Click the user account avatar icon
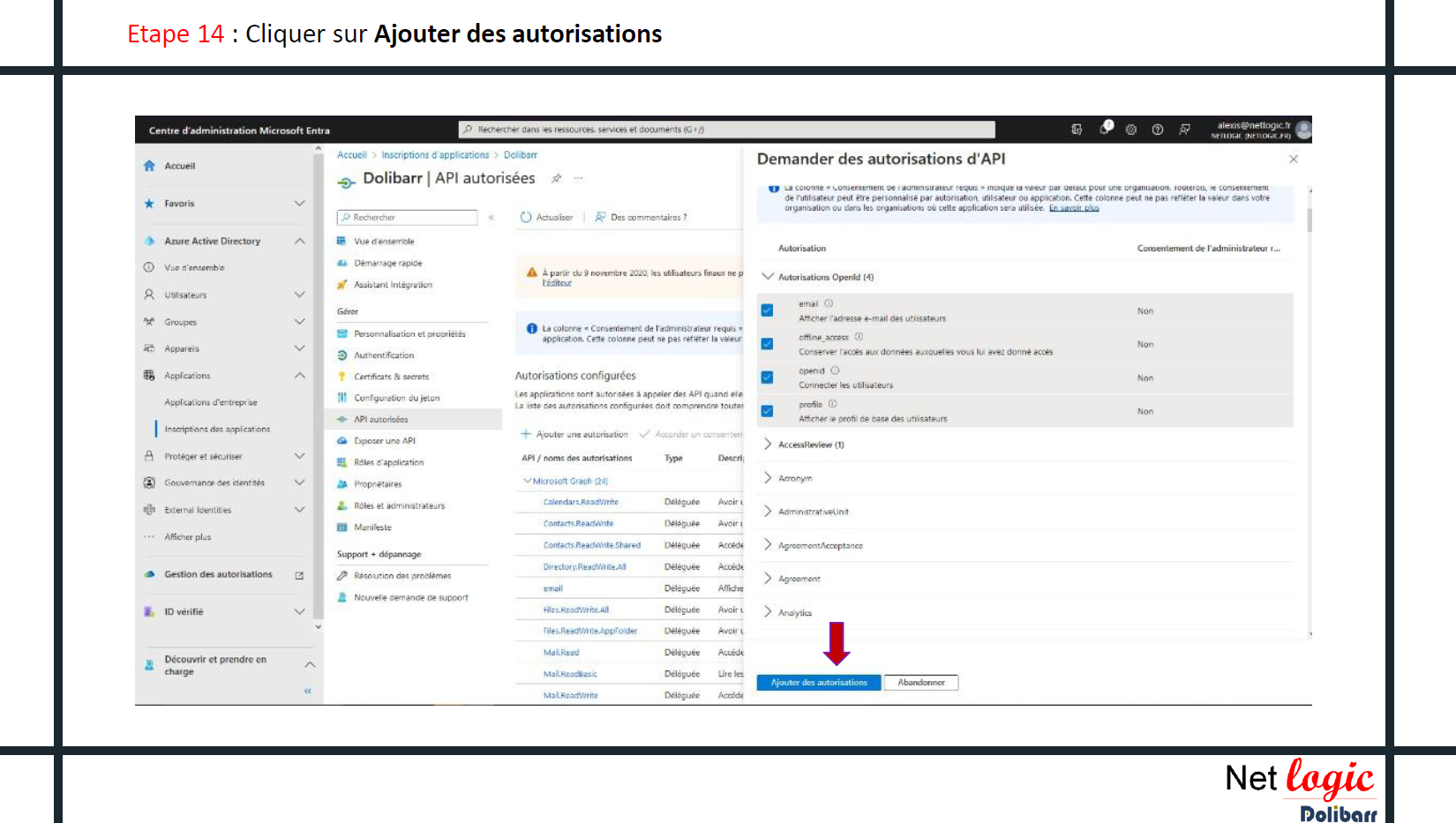Screen dimensions: 1456x823 click(x=1302, y=130)
